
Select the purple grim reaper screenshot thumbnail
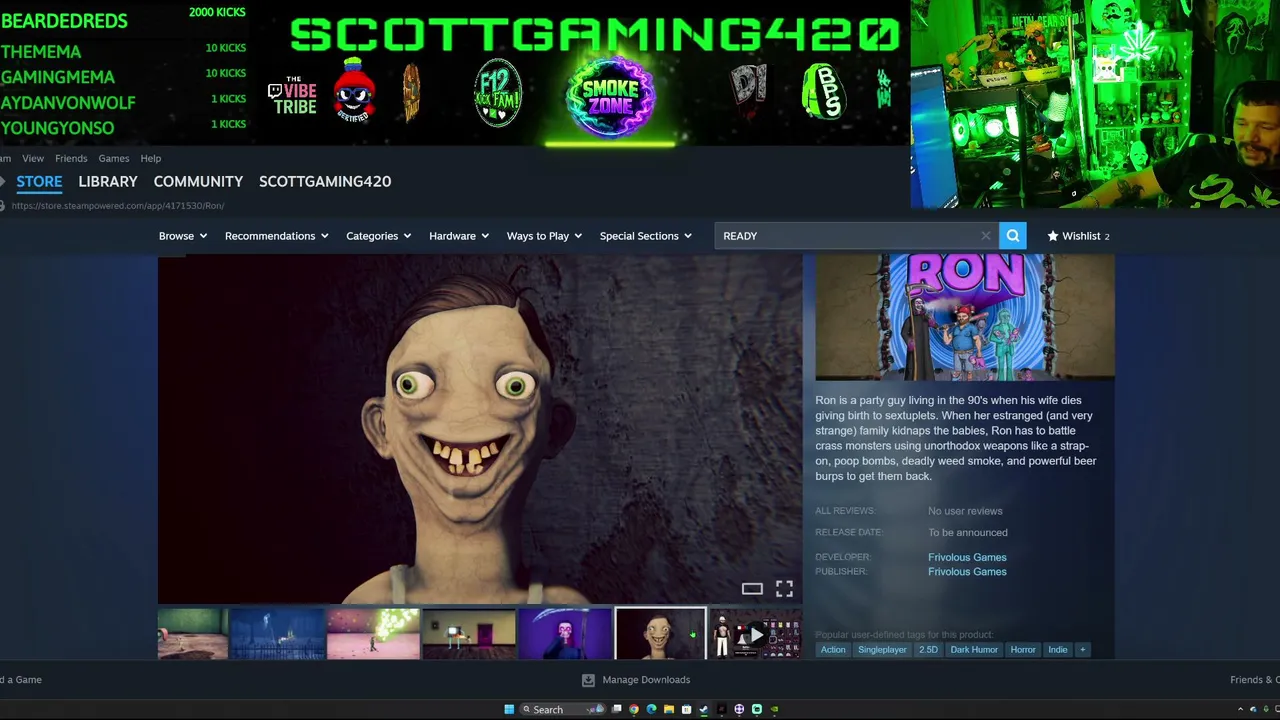click(565, 634)
